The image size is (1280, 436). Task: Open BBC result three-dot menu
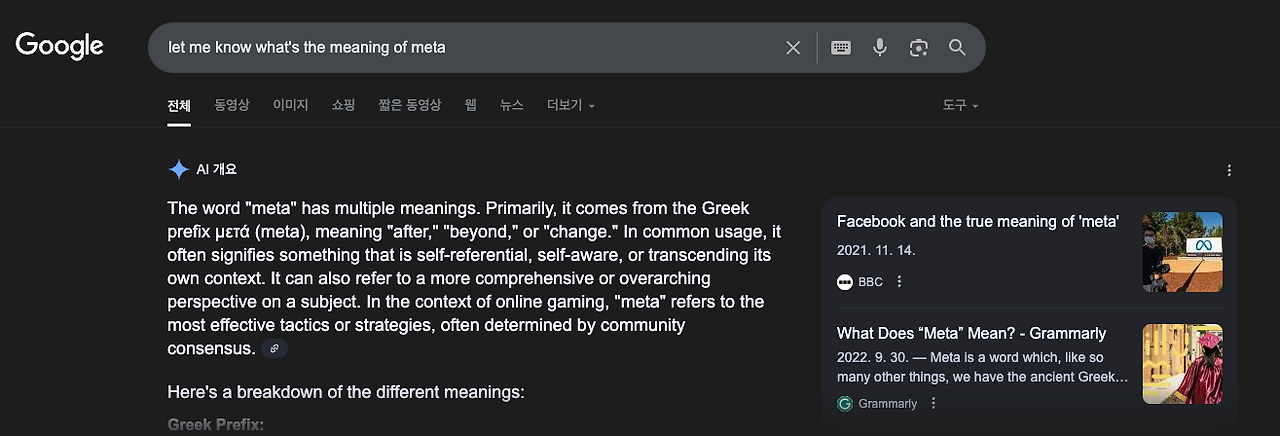point(899,282)
